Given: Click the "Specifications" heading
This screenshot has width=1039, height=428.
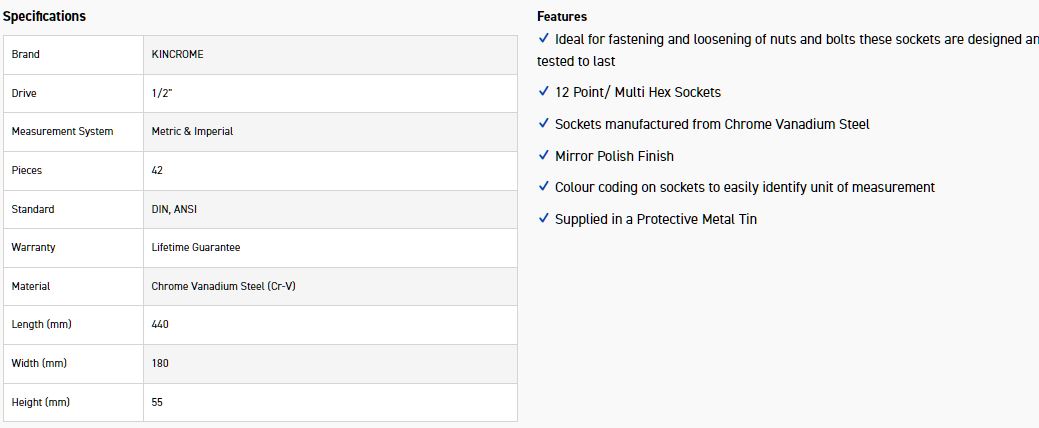Looking at the screenshot, I should tap(44, 16).
